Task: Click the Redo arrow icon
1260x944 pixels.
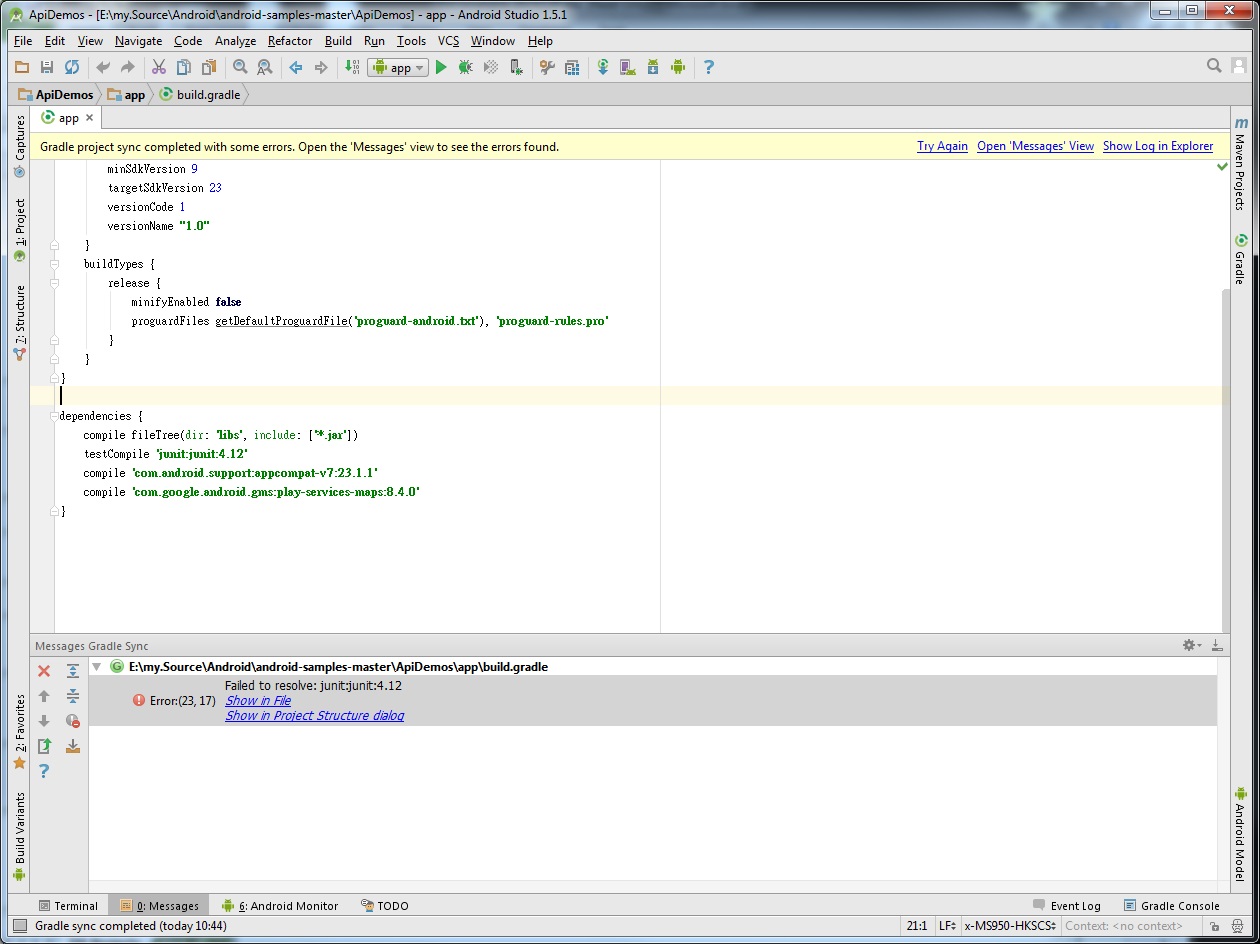Action: point(127,67)
